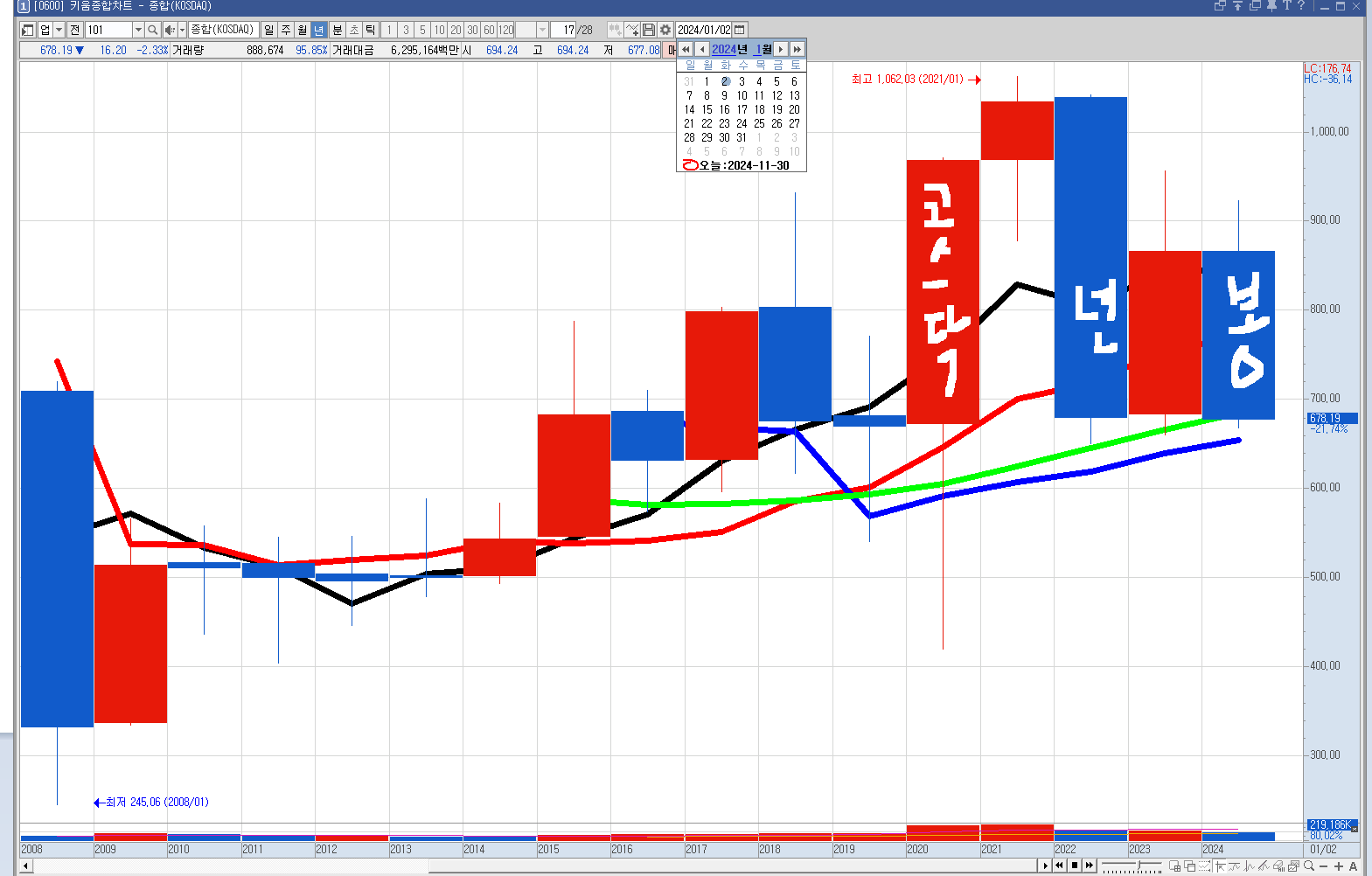Click the rewind button in bottom controls
Image resolution: width=1372 pixels, height=876 pixels.
click(1060, 866)
